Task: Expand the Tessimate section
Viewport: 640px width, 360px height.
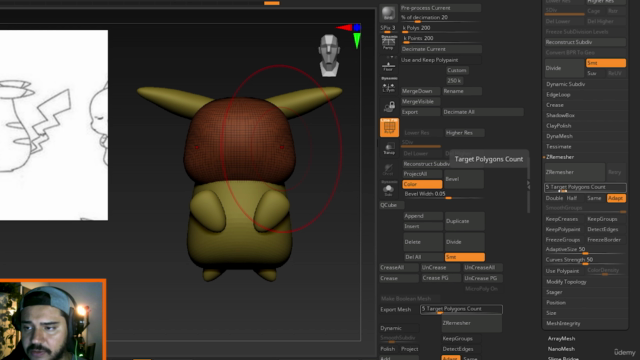Action: coord(558,147)
